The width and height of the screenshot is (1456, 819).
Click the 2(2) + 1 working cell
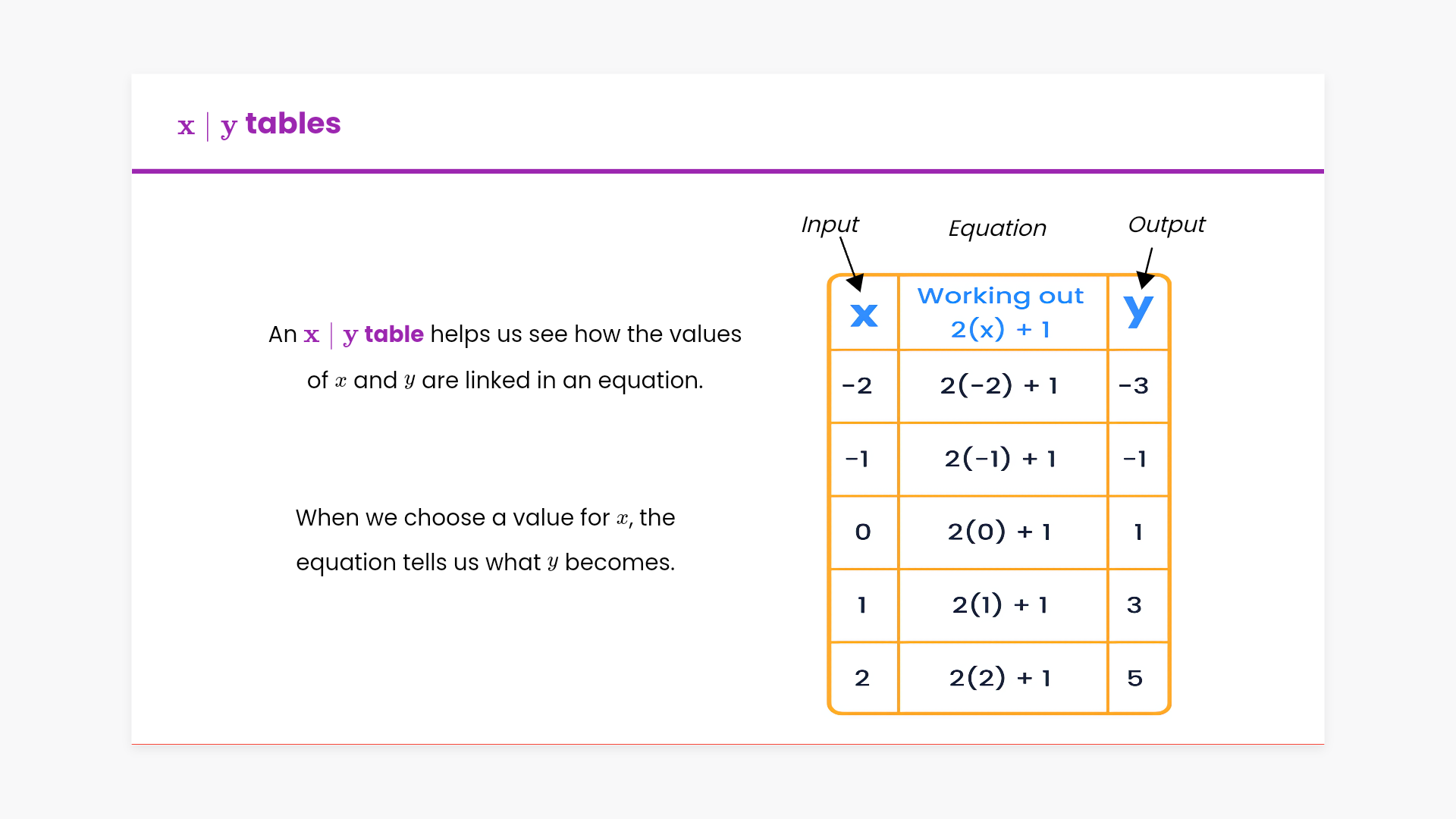[999, 678]
